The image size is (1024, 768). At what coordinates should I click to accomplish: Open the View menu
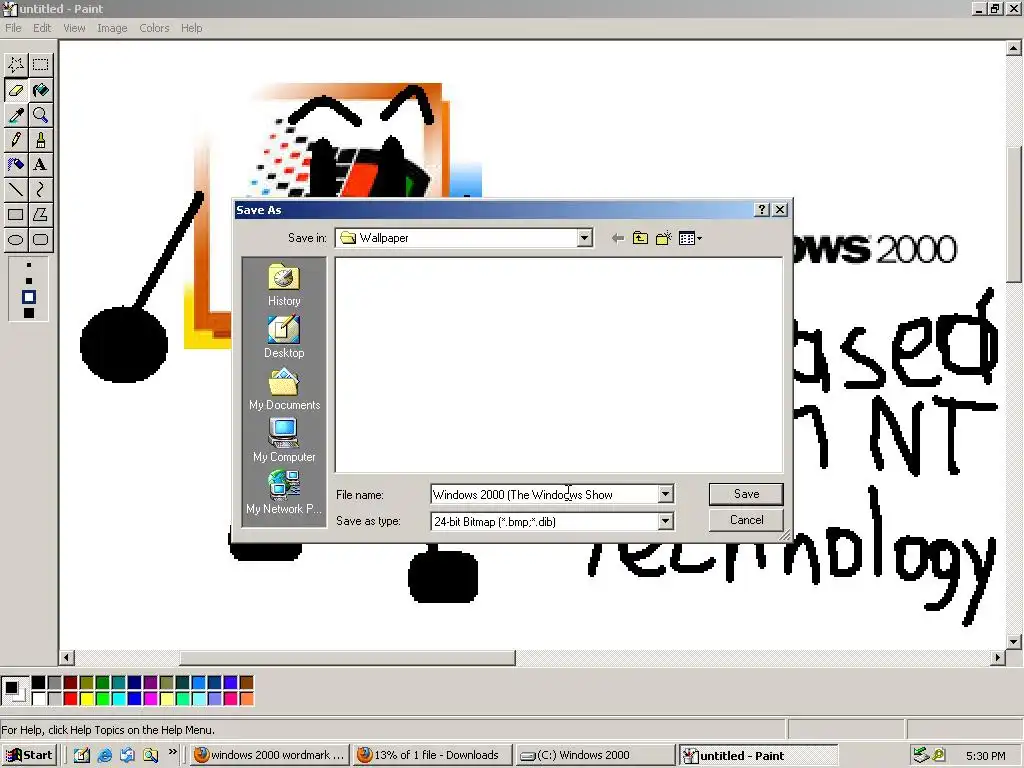click(x=74, y=28)
